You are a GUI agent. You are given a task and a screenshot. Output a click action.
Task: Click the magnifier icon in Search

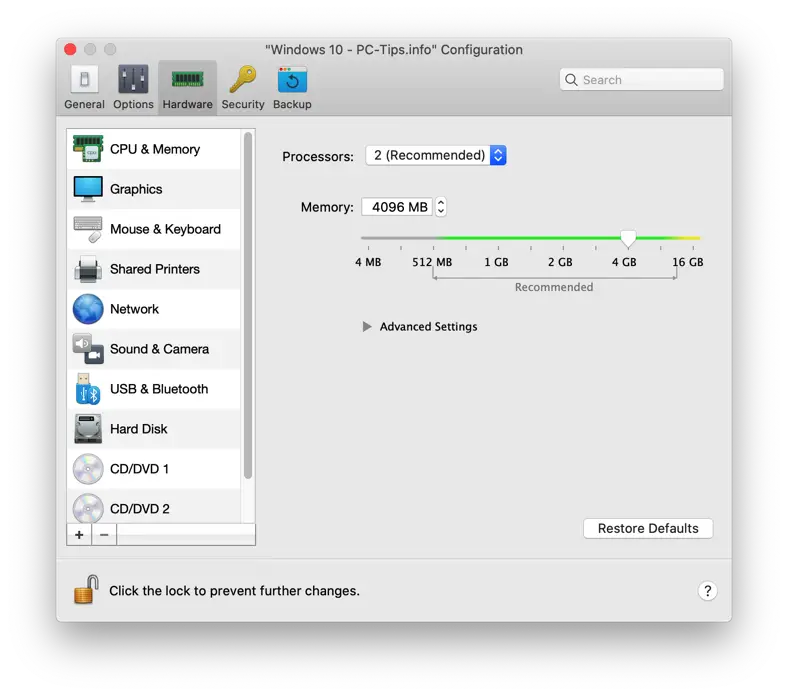(571, 80)
